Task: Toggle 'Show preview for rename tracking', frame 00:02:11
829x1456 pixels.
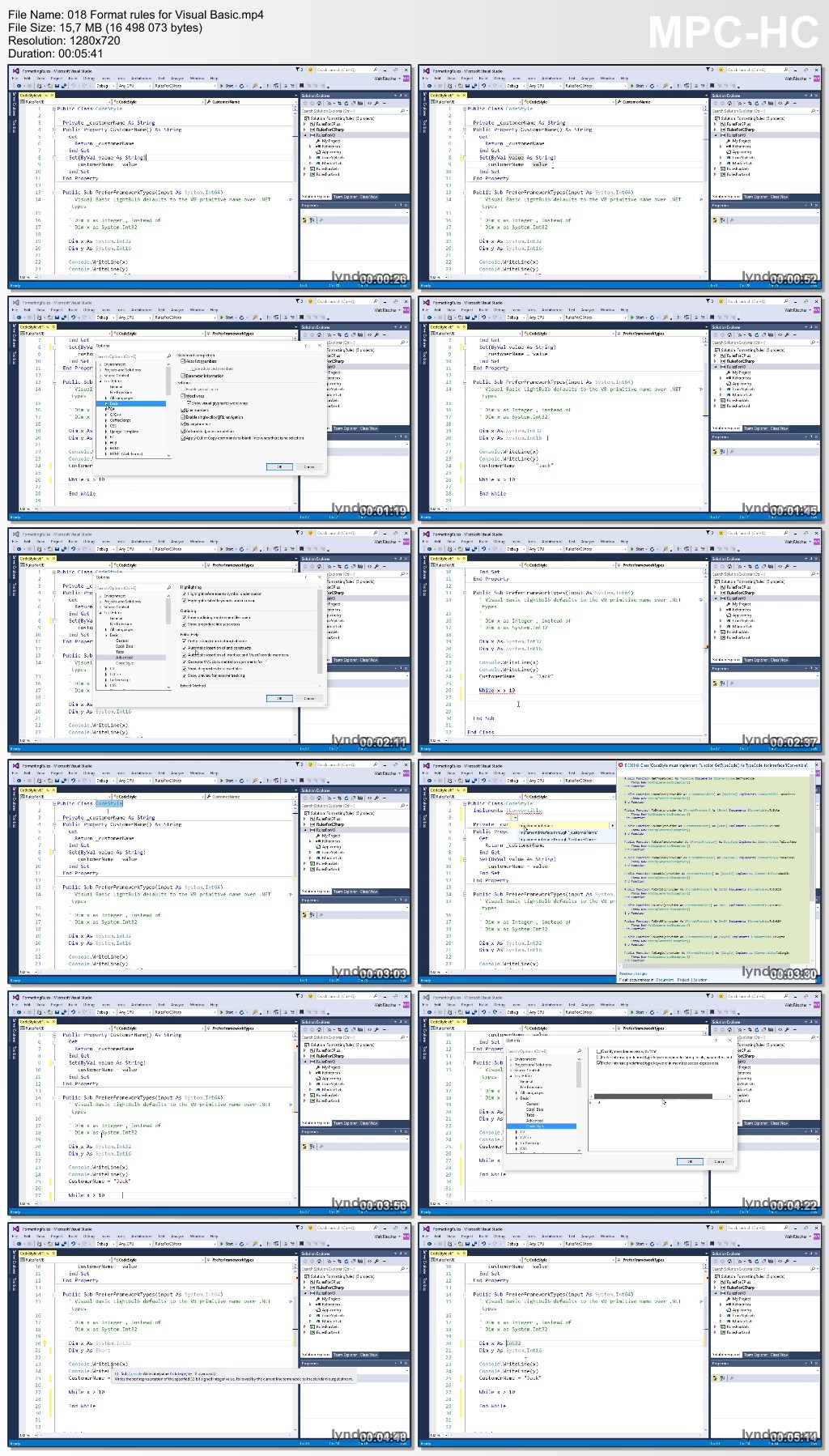Action: click(185, 675)
